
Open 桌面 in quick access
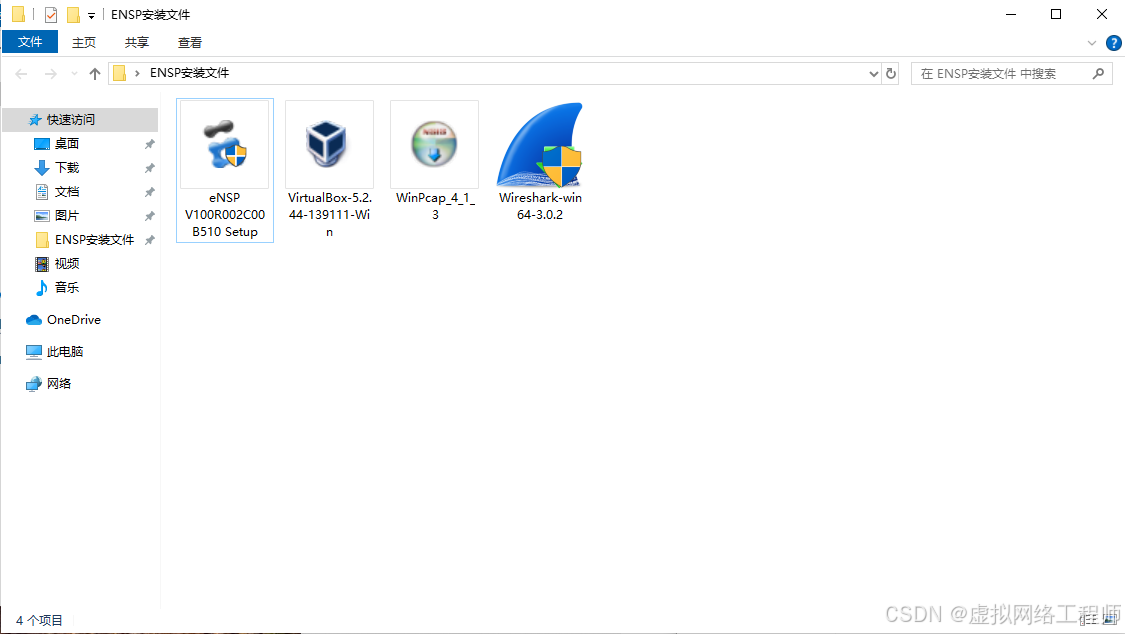click(x=67, y=144)
